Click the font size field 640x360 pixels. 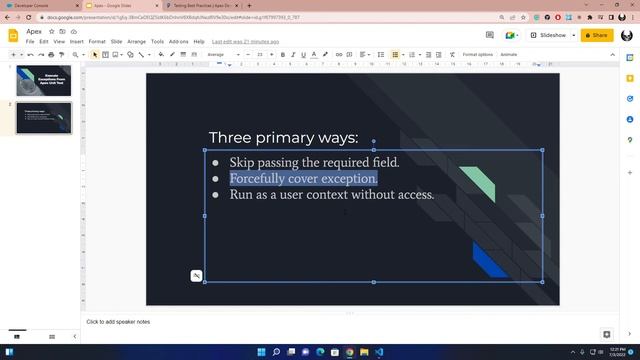click(260, 54)
